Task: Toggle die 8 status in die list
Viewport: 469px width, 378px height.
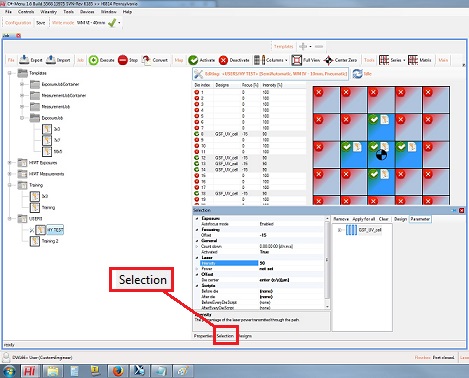Action: 197,134
